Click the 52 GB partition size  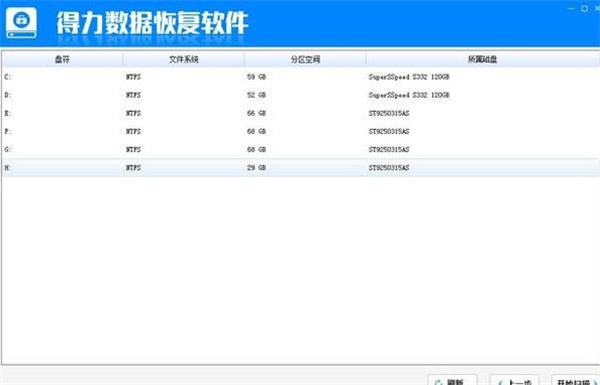pyautogui.click(x=256, y=95)
